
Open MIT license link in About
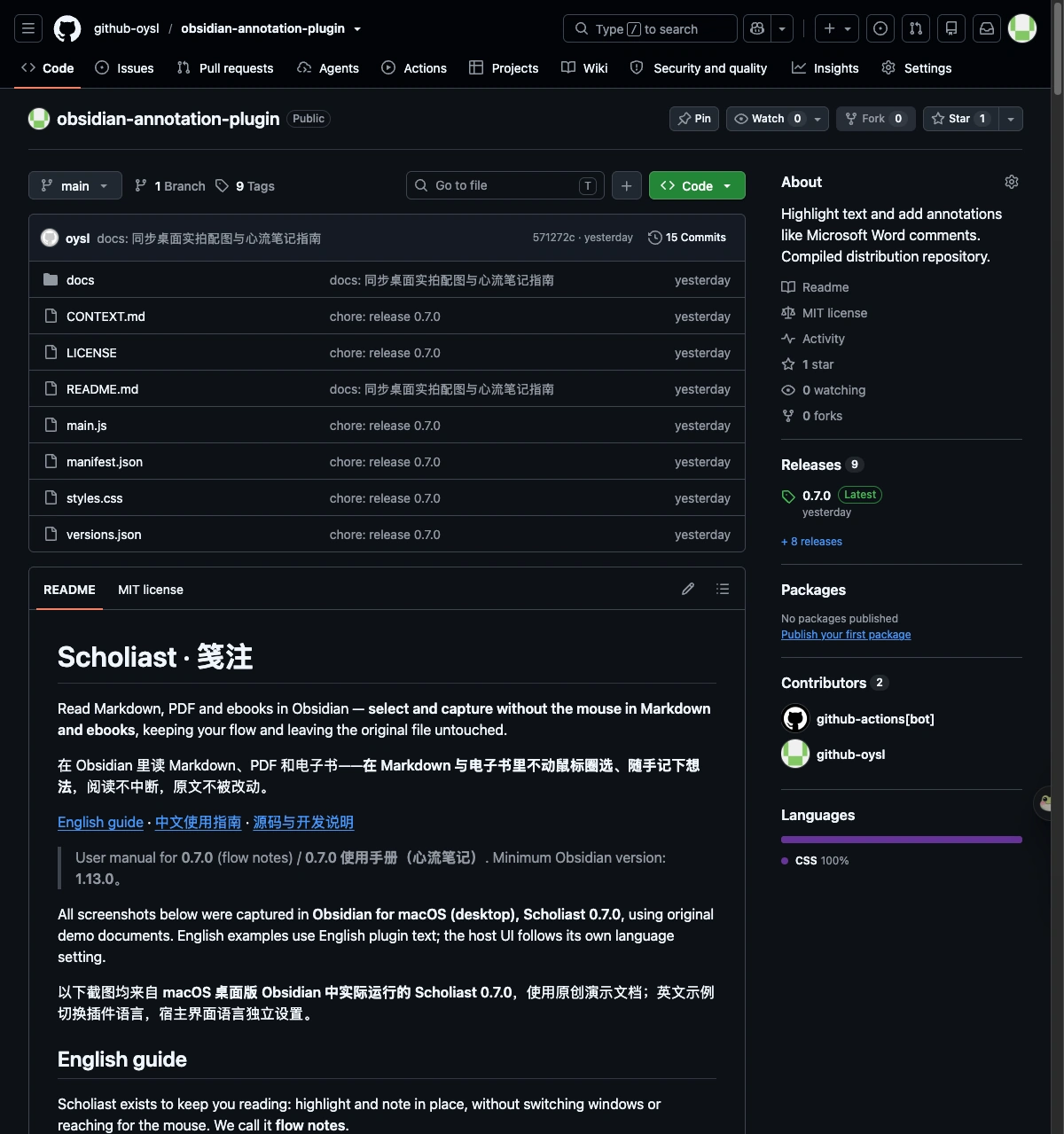pyautogui.click(x=825, y=313)
